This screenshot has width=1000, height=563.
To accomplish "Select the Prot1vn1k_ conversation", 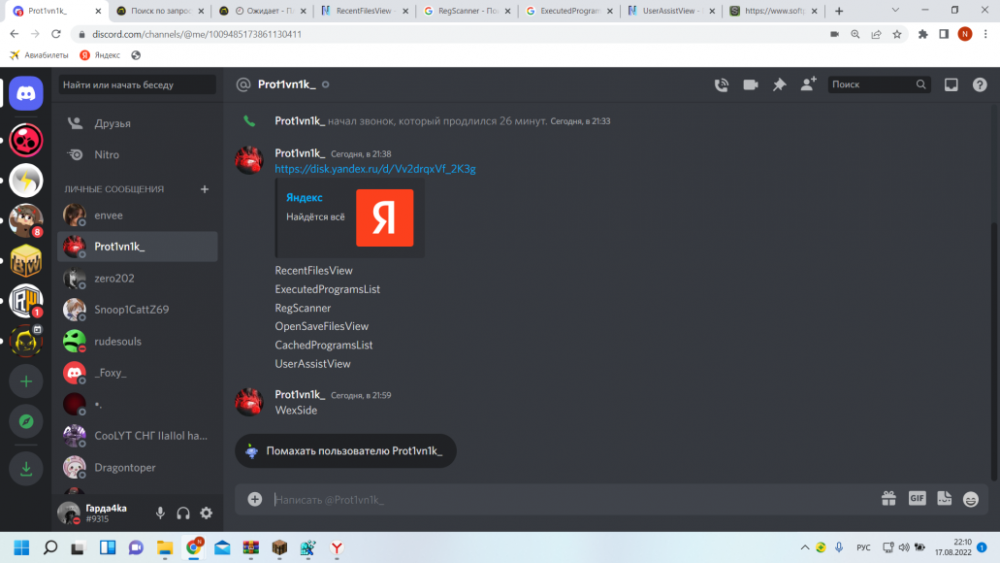I will click(x=138, y=247).
